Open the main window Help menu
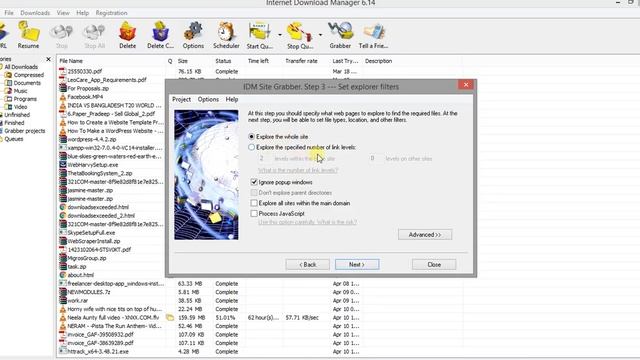 click(x=82, y=13)
